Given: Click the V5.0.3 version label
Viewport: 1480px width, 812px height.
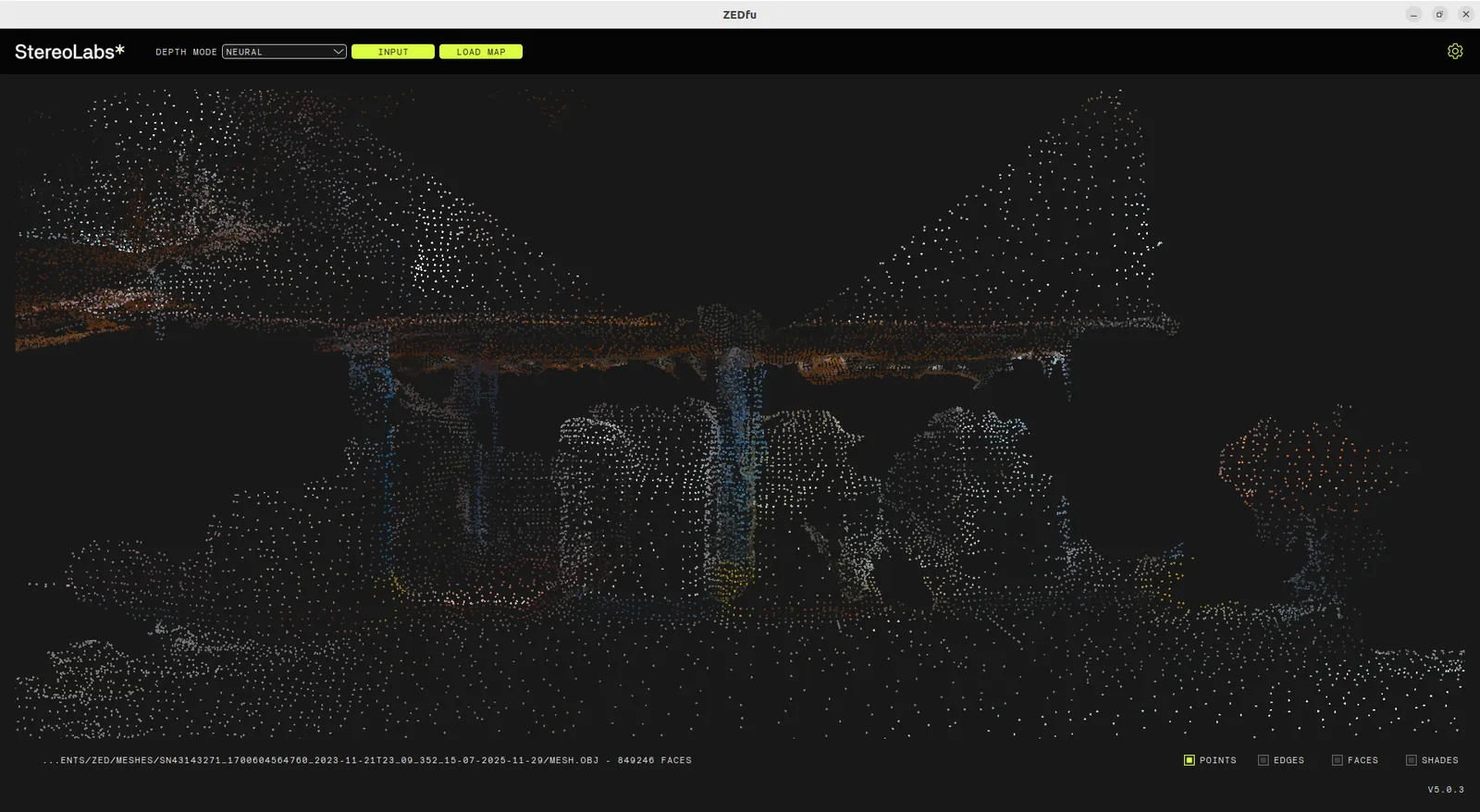Looking at the screenshot, I should [x=1446, y=790].
